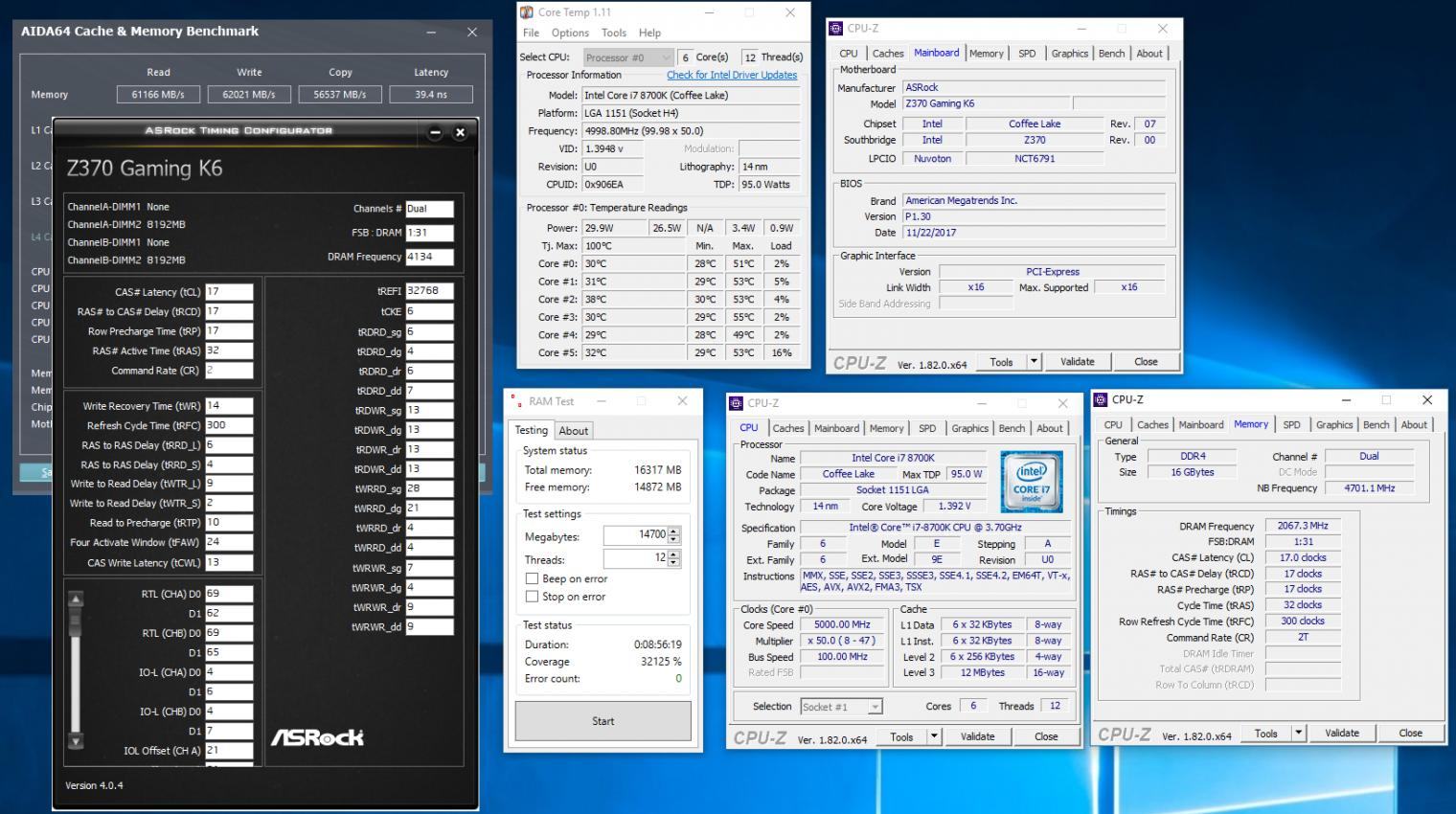Click the RTL (CHA) D0 field
1456x814 pixels.
(229, 594)
